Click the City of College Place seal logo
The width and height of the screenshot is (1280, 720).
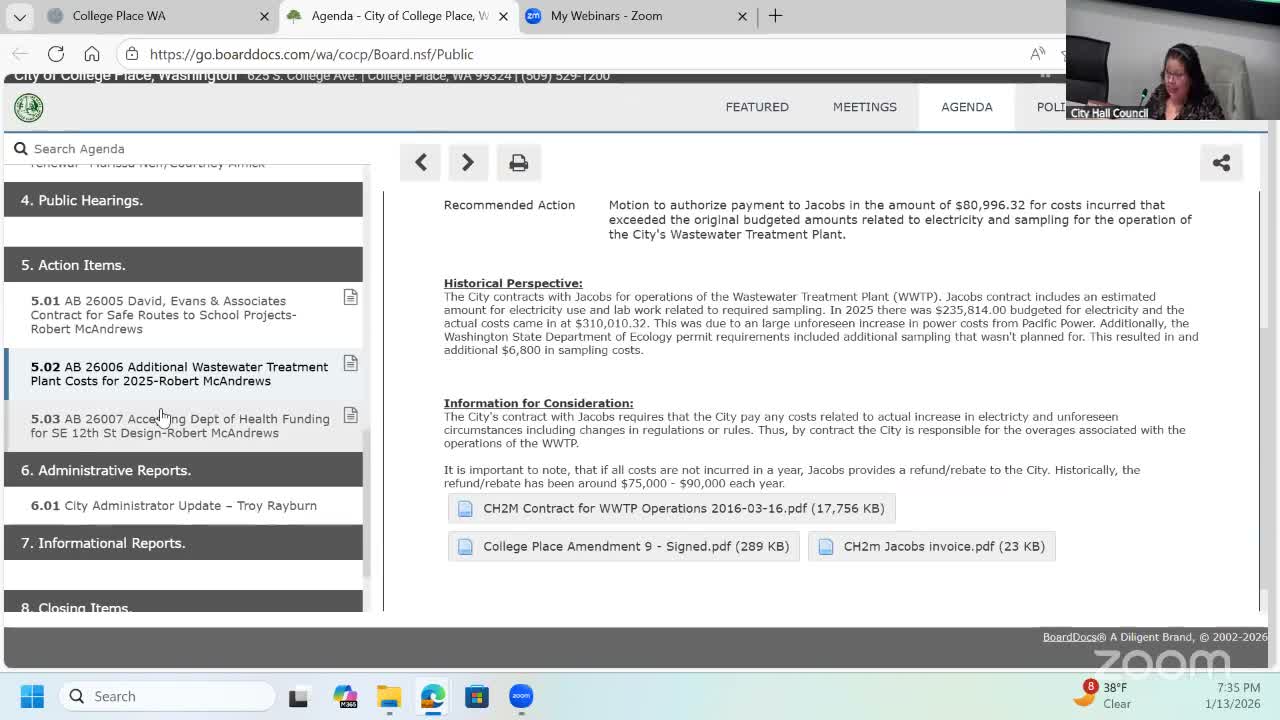point(29,107)
